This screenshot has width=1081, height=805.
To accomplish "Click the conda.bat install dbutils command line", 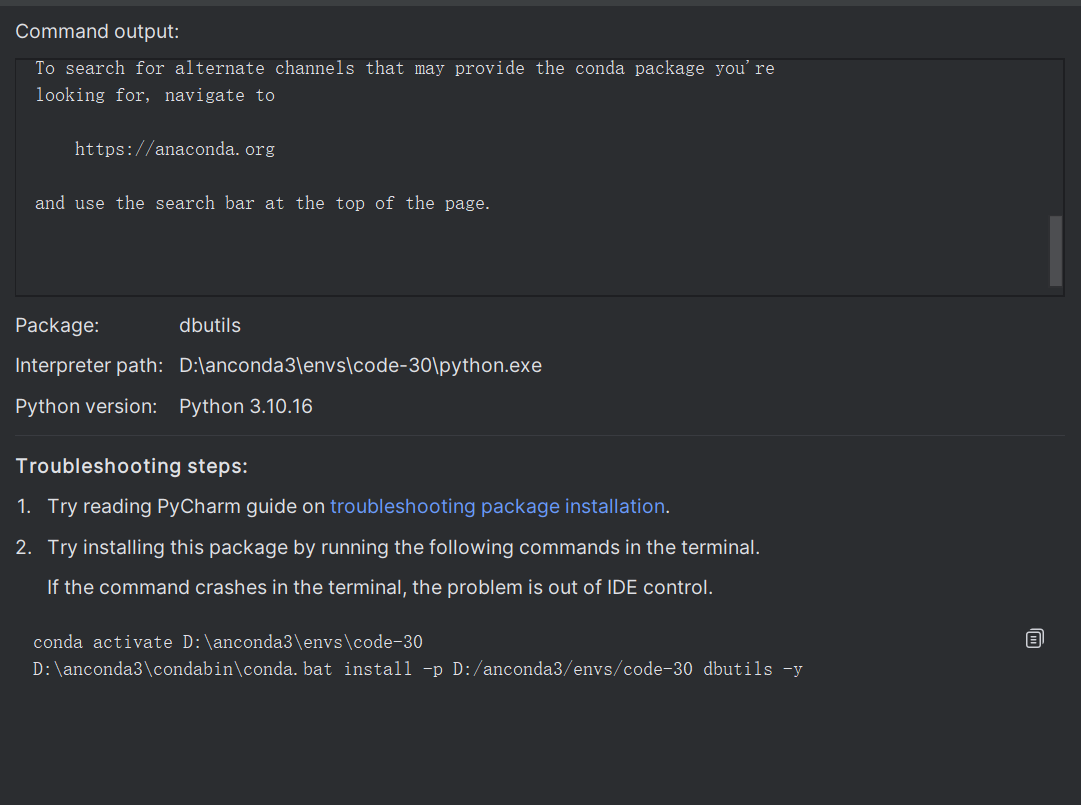I will (x=417, y=669).
